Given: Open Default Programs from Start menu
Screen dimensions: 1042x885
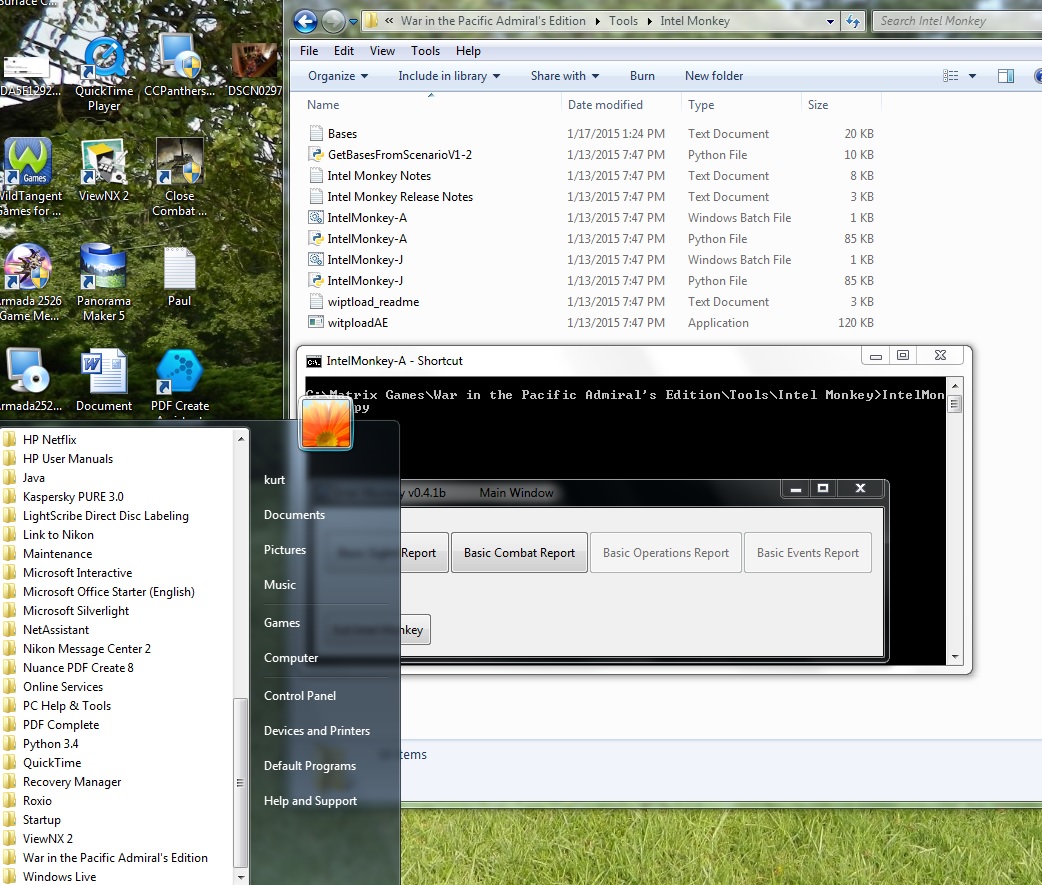Looking at the screenshot, I should 310,766.
